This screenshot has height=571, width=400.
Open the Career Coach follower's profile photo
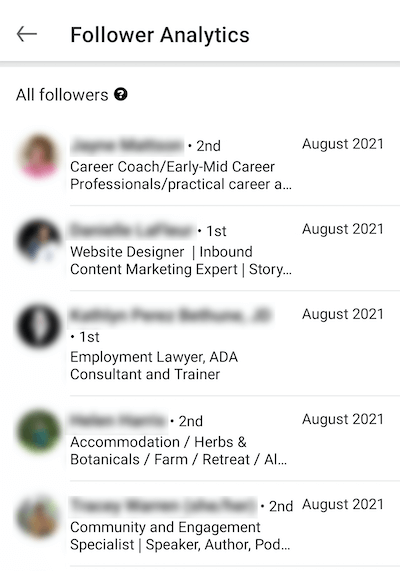pyautogui.click(x=39, y=156)
